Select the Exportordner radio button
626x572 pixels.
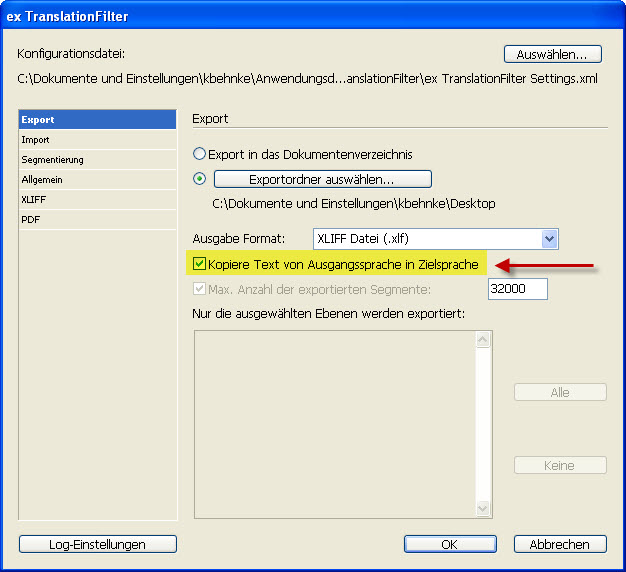tap(199, 179)
